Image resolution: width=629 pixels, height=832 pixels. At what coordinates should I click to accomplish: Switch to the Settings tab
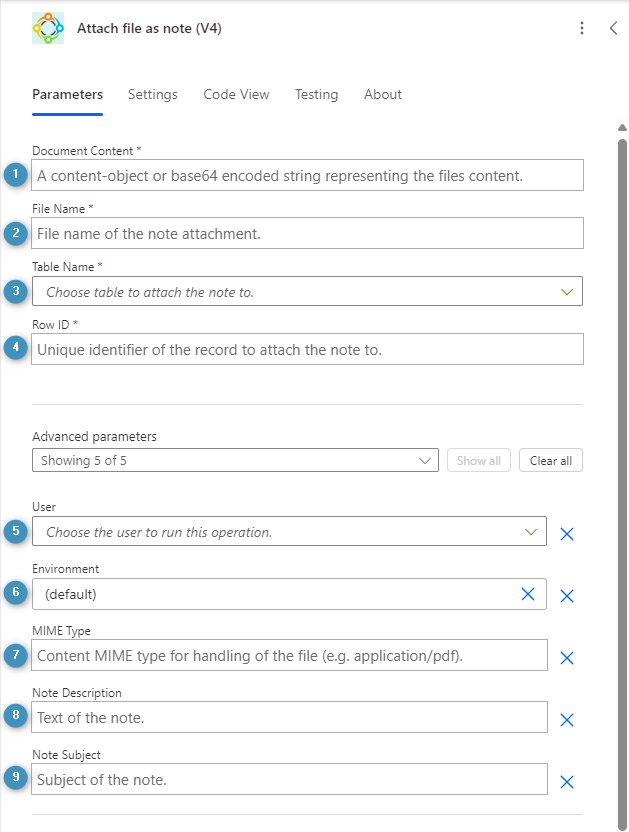click(153, 94)
